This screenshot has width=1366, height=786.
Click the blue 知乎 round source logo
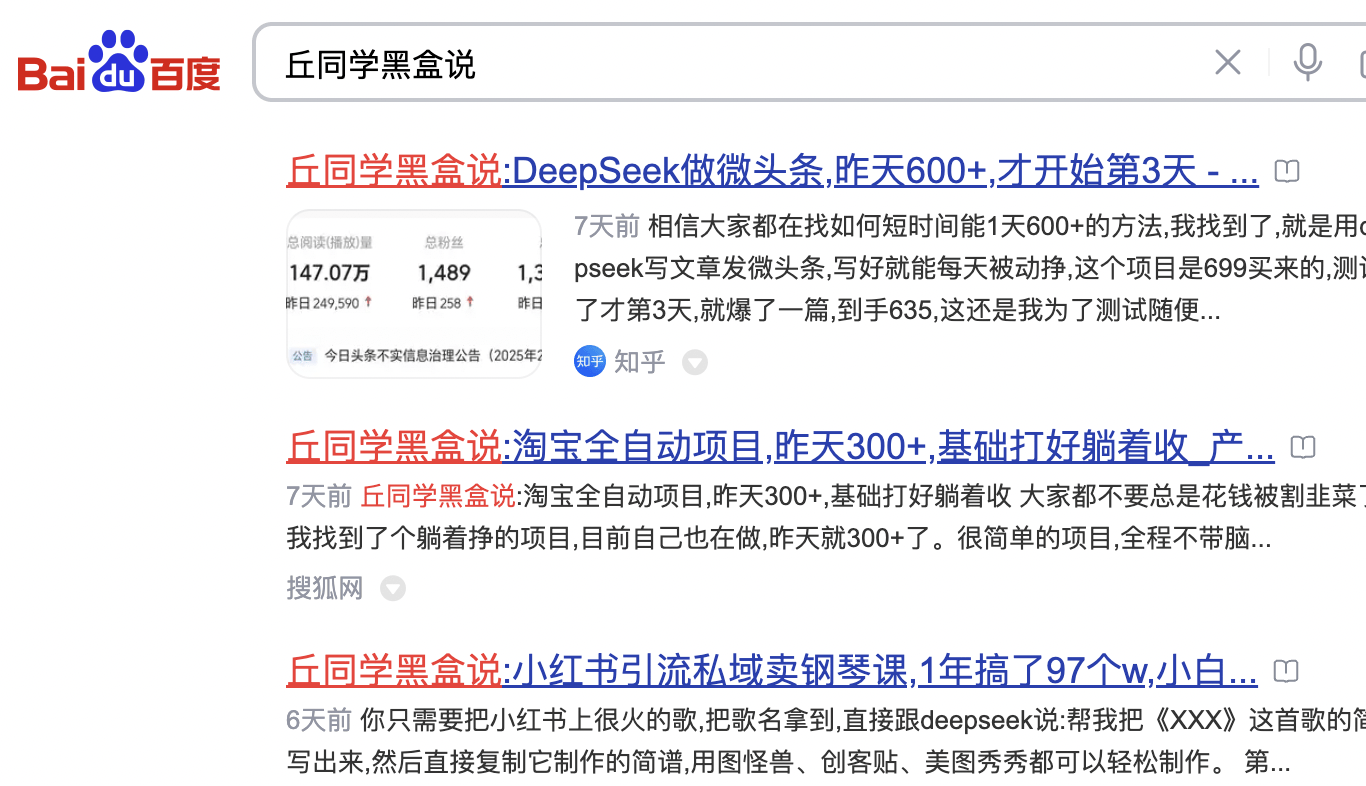590,361
